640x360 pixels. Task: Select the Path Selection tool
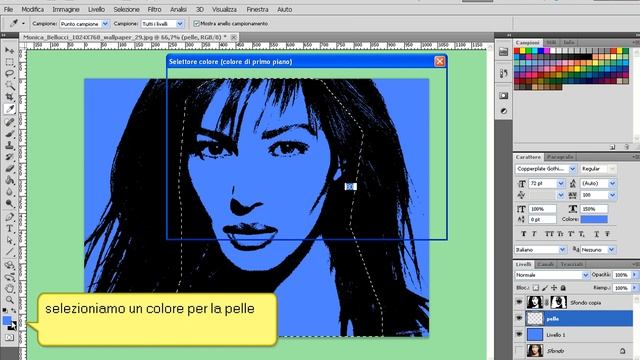click(9, 240)
